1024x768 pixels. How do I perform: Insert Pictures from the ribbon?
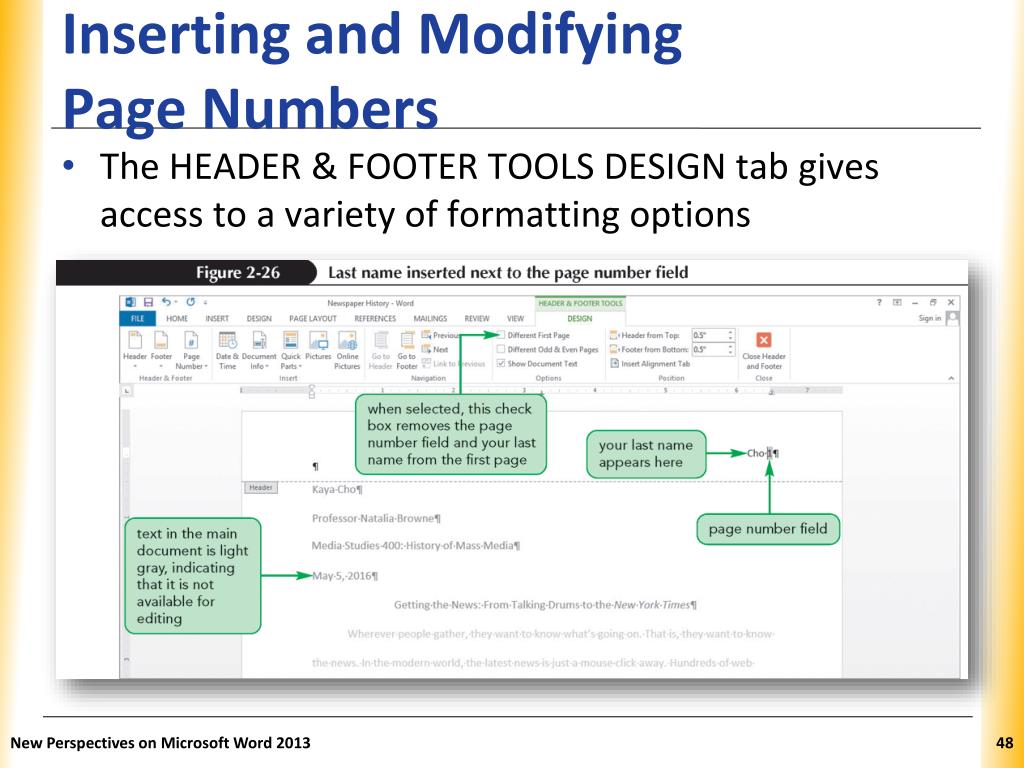tap(318, 346)
